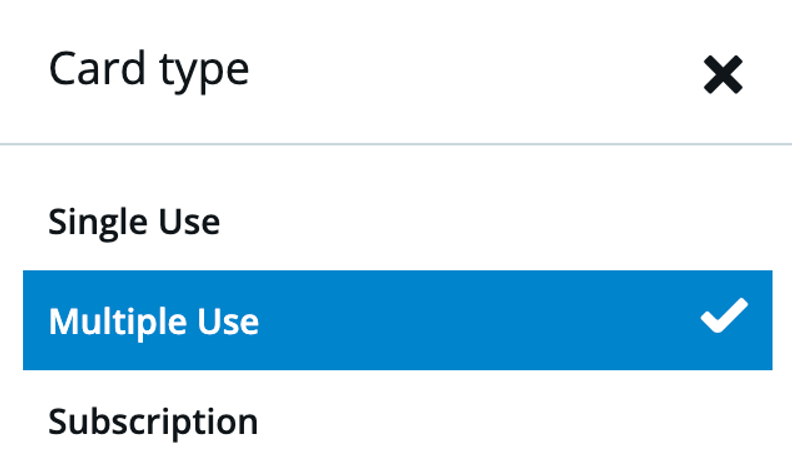Viewport: 792px width, 472px height.
Task: Exit the card type picker
Action: pyautogui.click(x=723, y=75)
